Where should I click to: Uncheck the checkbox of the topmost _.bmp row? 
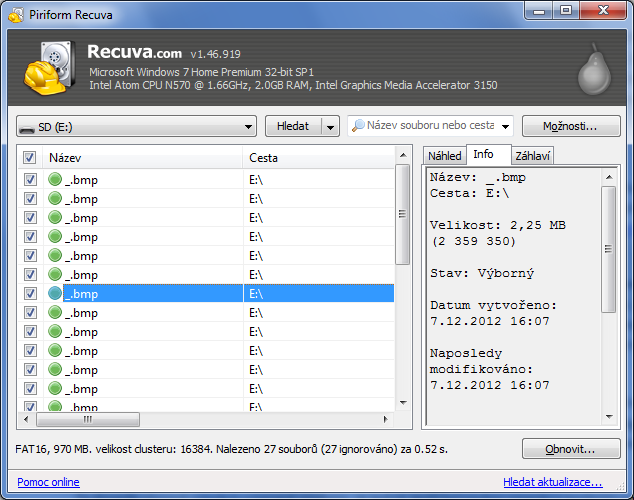pos(30,179)
